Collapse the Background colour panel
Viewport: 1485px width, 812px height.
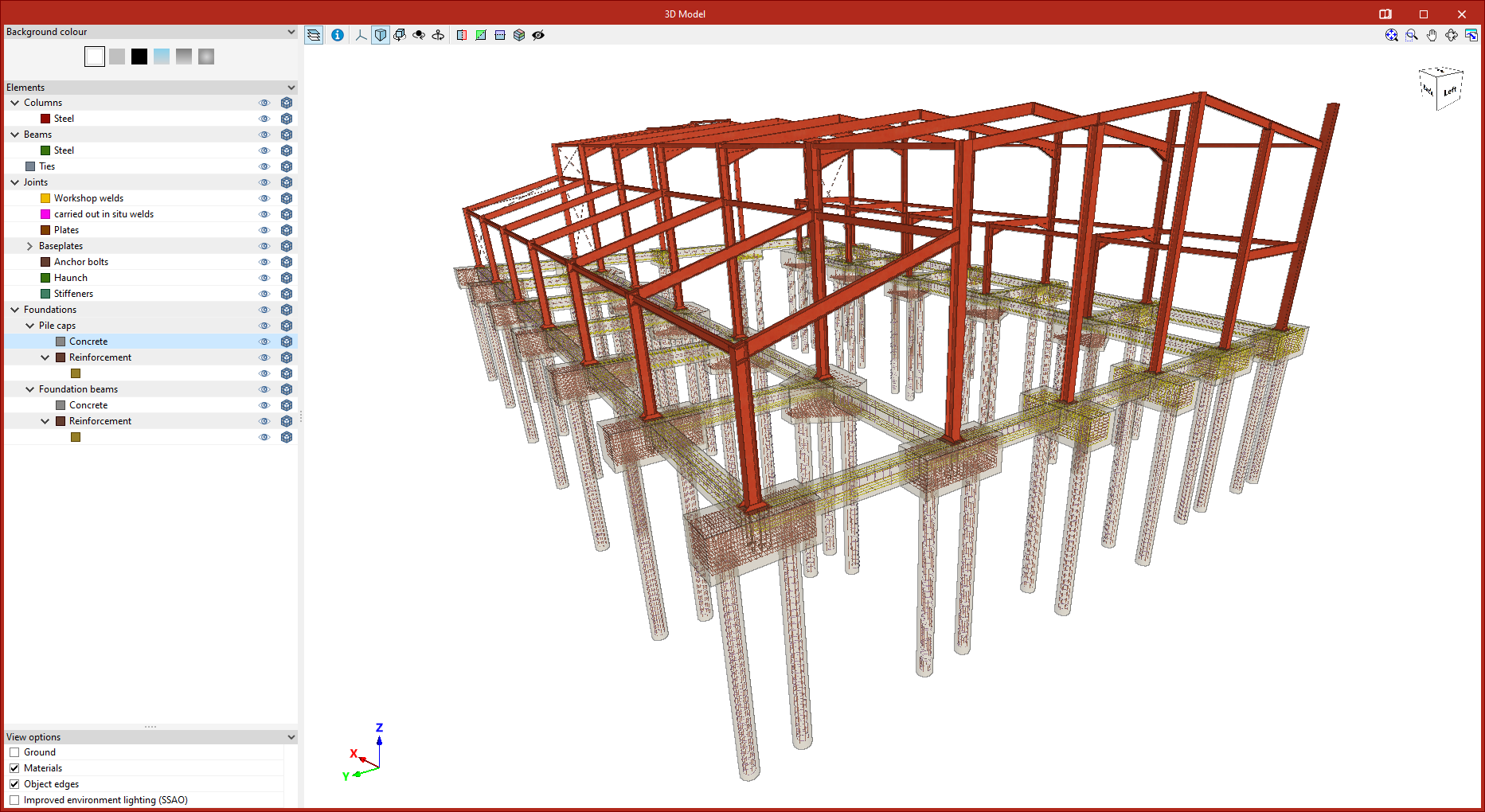point(291,32)
